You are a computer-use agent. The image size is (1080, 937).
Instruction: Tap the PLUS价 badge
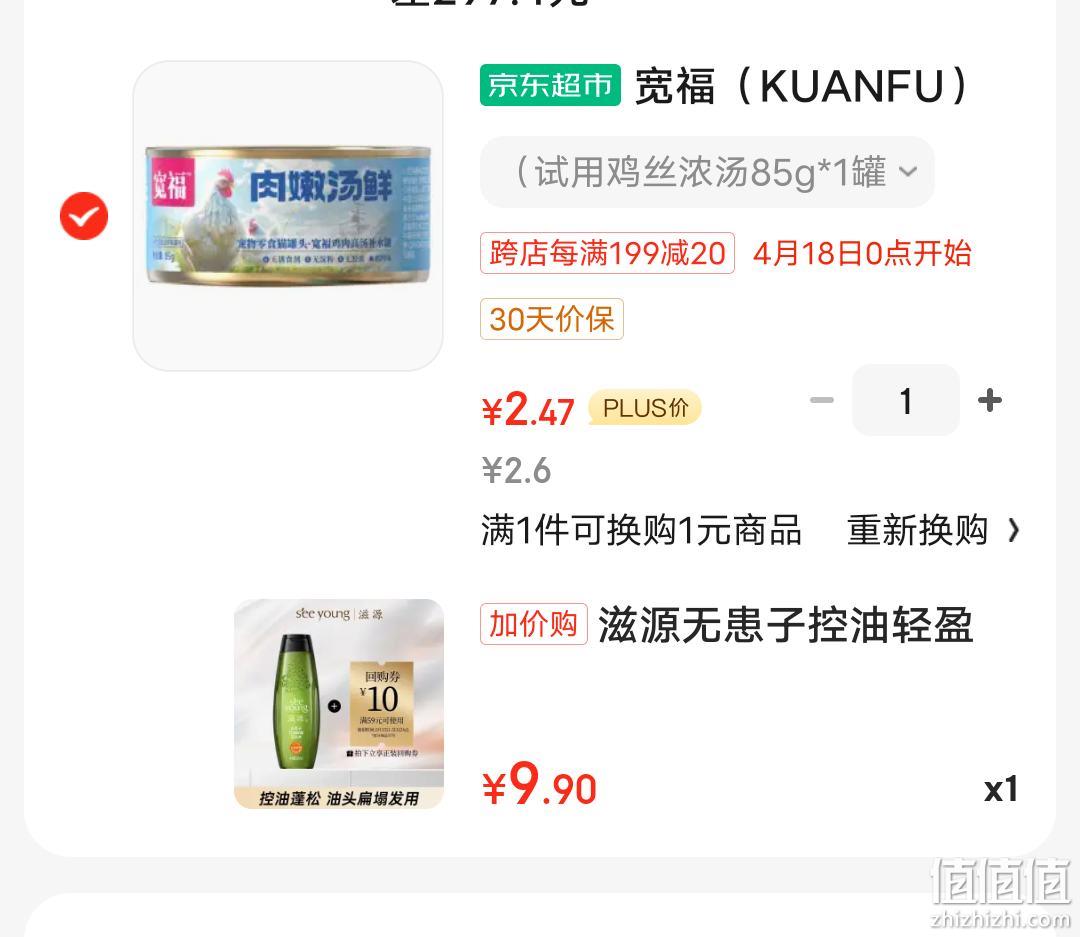[x=645, y=408]
